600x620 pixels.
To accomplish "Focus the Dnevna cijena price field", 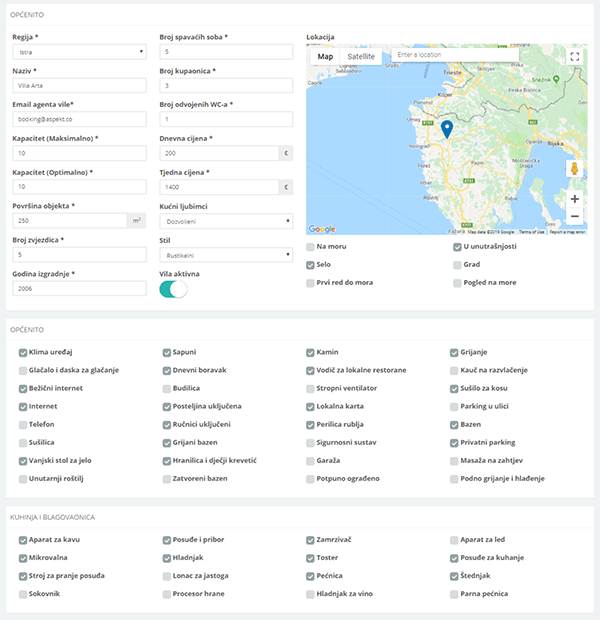I will [220, 153].
